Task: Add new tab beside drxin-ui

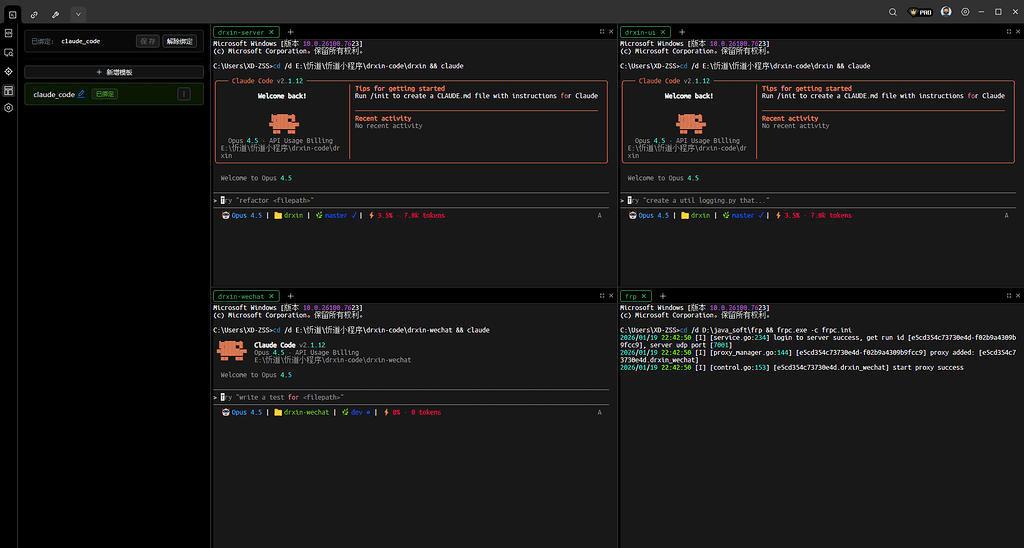Action: [682, 32]
